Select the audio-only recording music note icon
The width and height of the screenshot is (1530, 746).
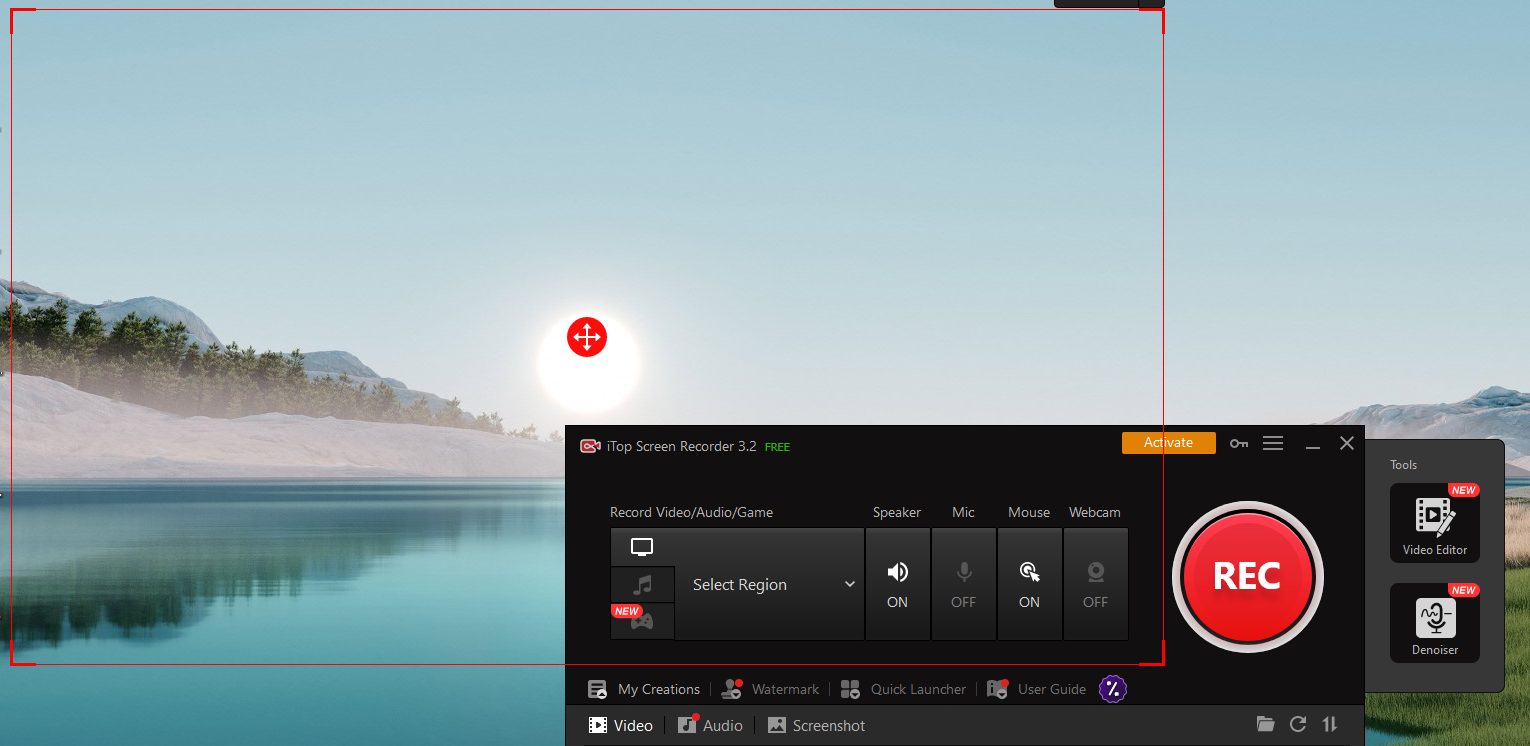[642, 585]
